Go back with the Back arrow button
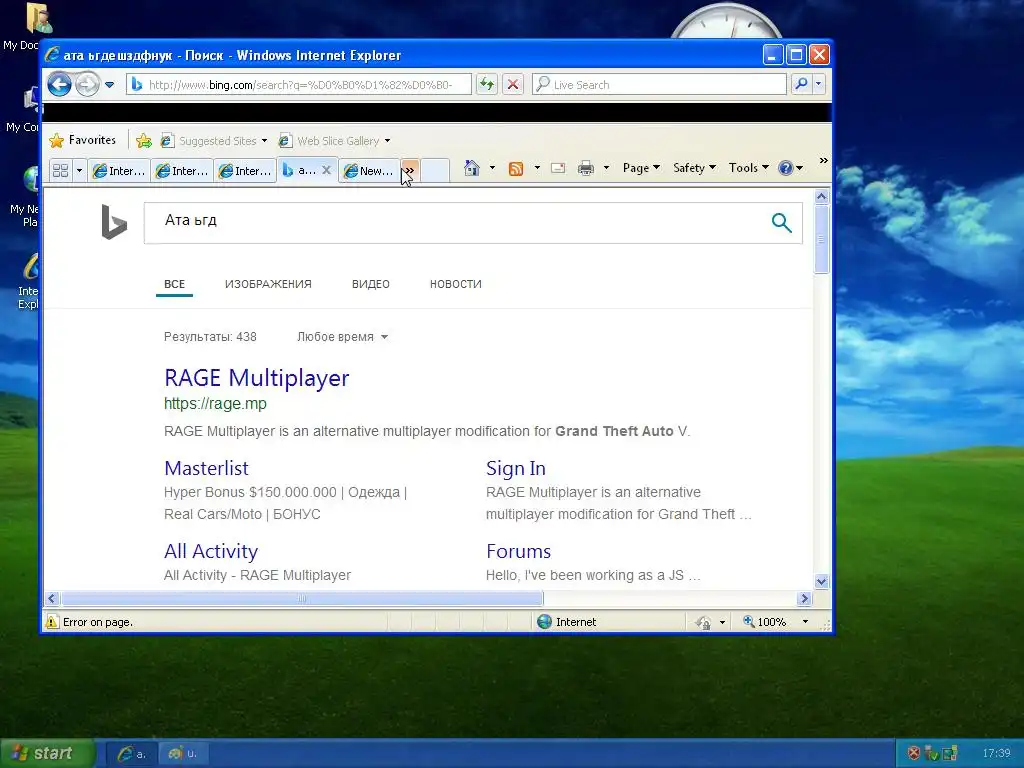The height and width of the screenshot is (768, 1024). (59, 84)
